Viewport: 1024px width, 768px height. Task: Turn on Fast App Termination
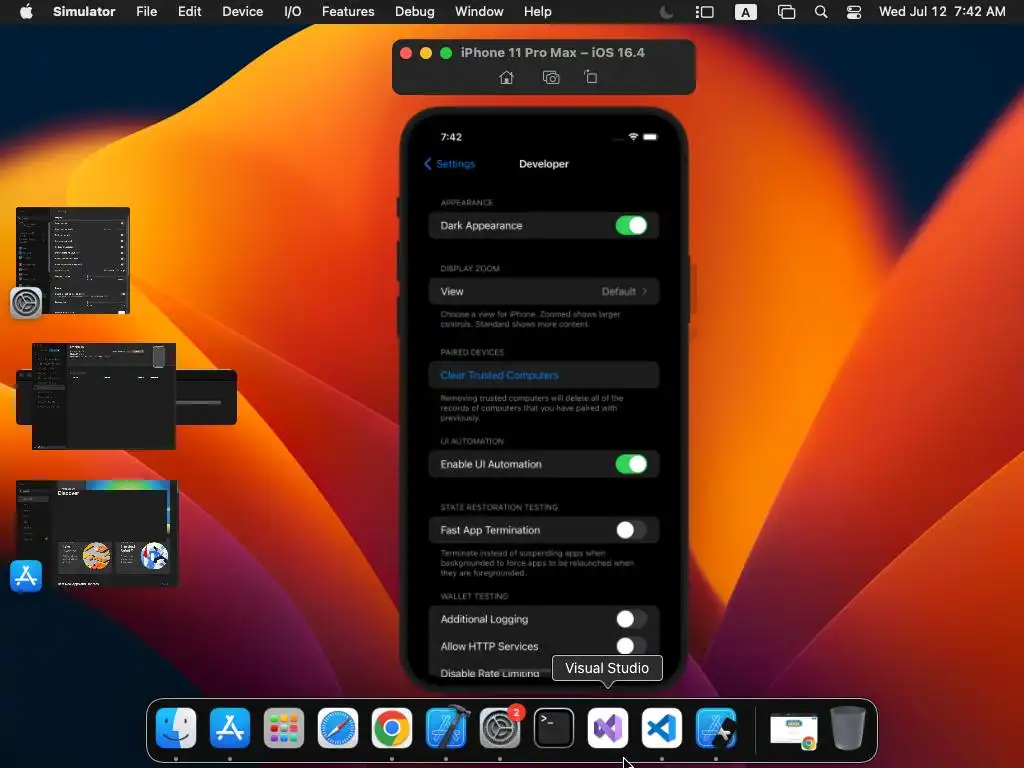point(631,530)
